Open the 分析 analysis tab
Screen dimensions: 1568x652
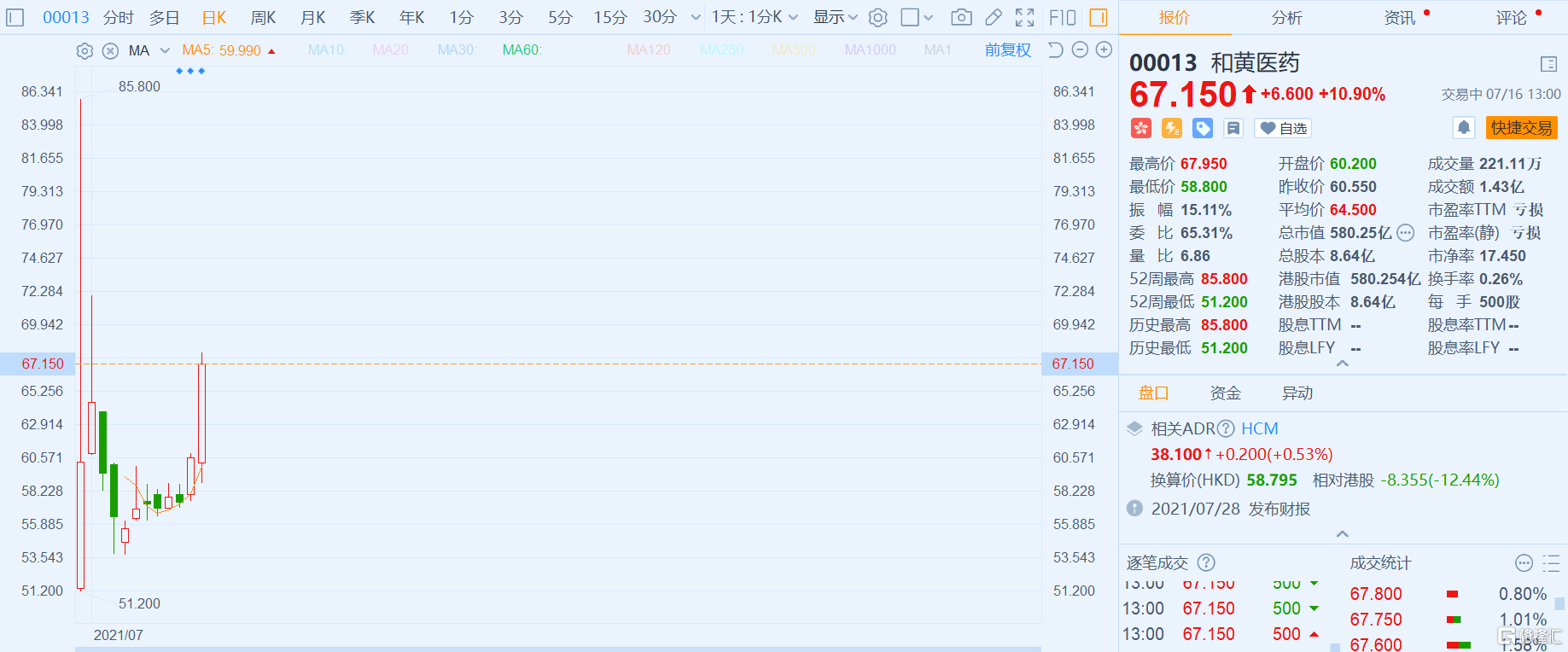tap(1287, 18)
